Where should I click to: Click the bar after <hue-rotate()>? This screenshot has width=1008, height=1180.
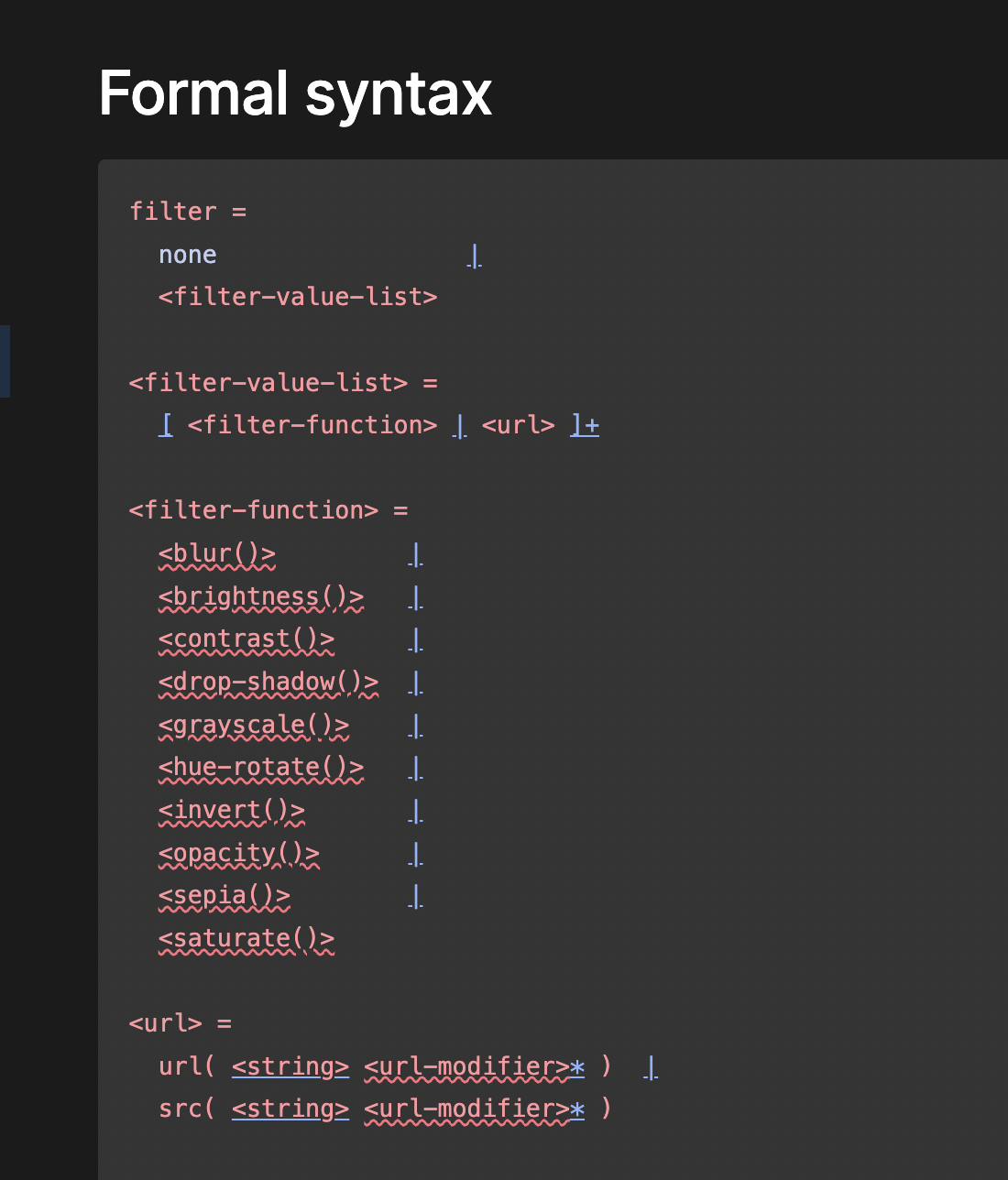point(415,768)
